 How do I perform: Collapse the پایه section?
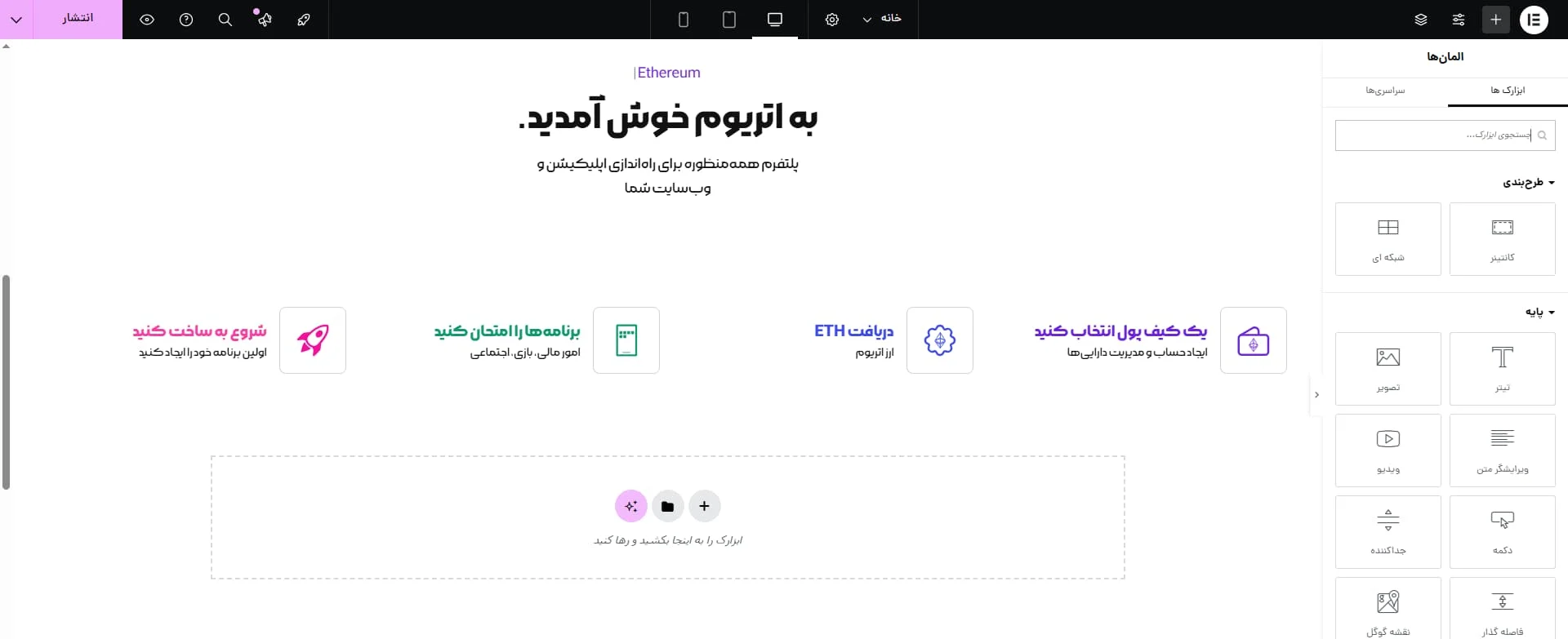[x=1540, y=312]
